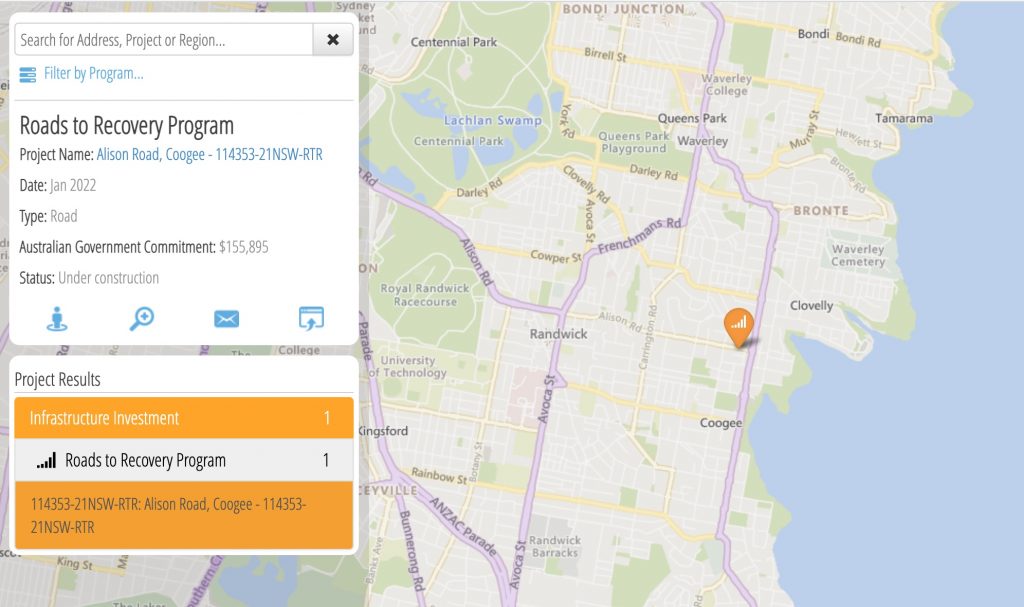The width and height of the screenshot is (1024, 607).
Task: Click the Randwick label on the map
Action: 559,334
